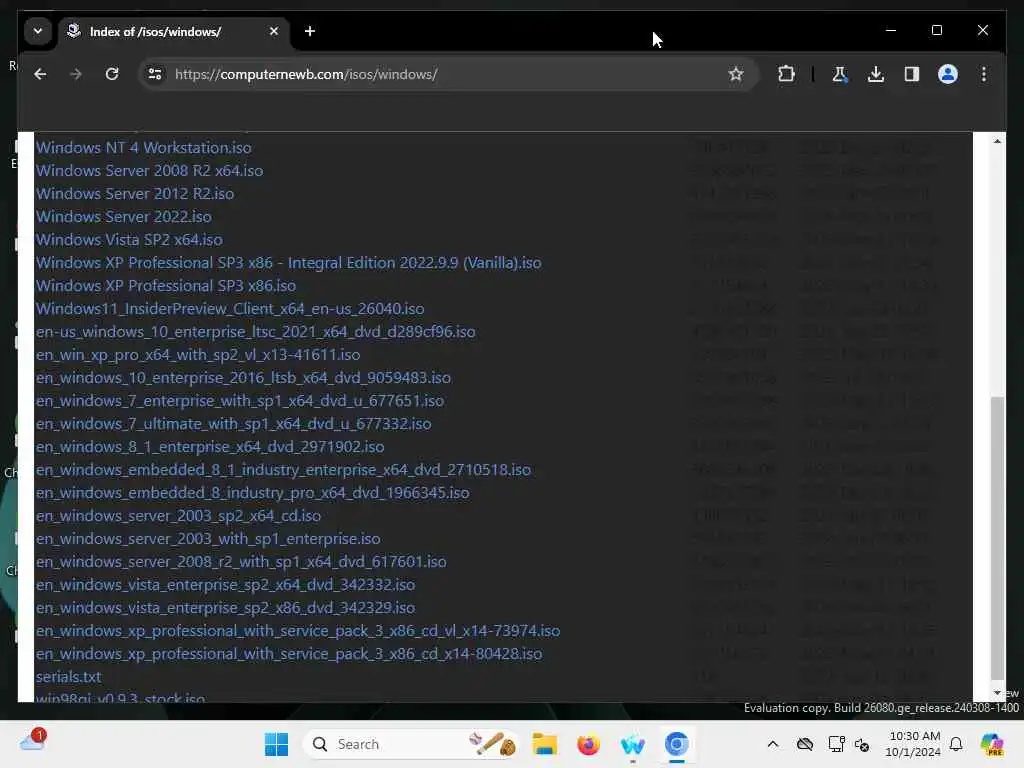This screenshot has height=768, width=1024.
Task: Click the forward navigation arrow
Action: (x=76, y=74)
